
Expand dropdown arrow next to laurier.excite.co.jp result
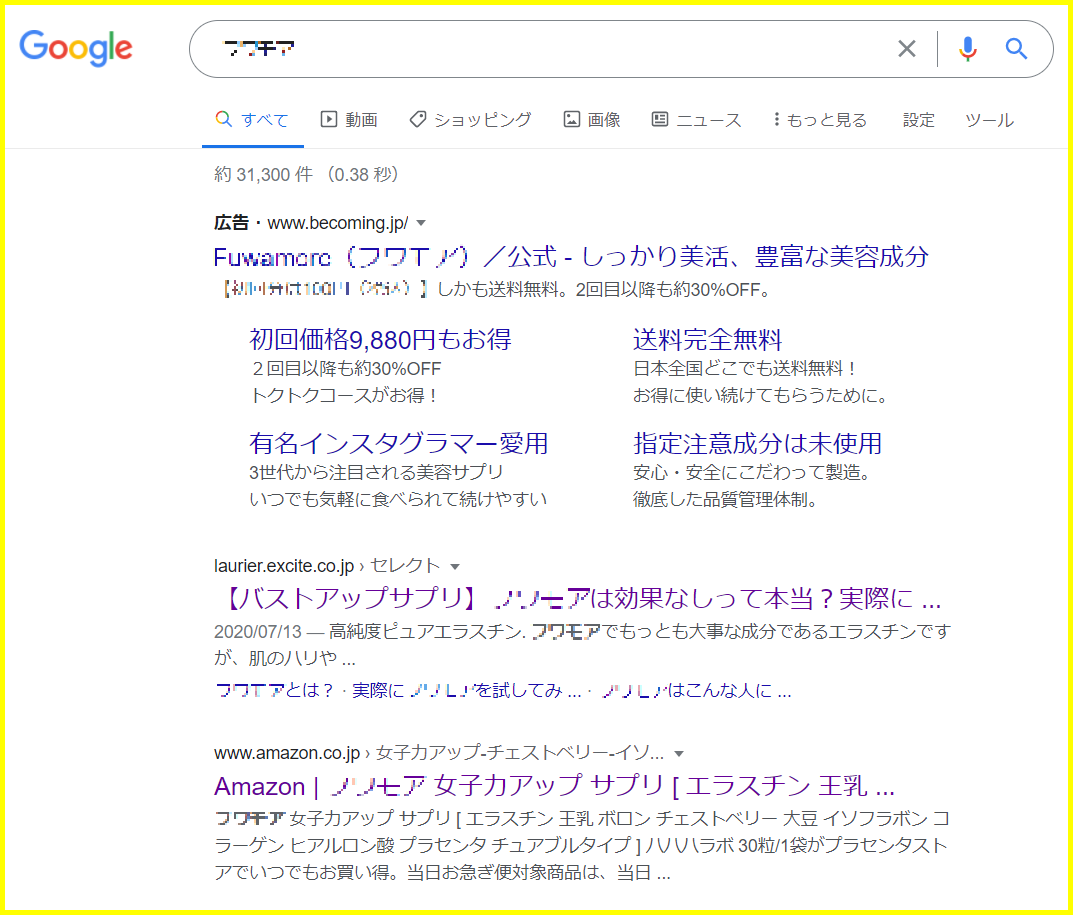click(455, 567)
